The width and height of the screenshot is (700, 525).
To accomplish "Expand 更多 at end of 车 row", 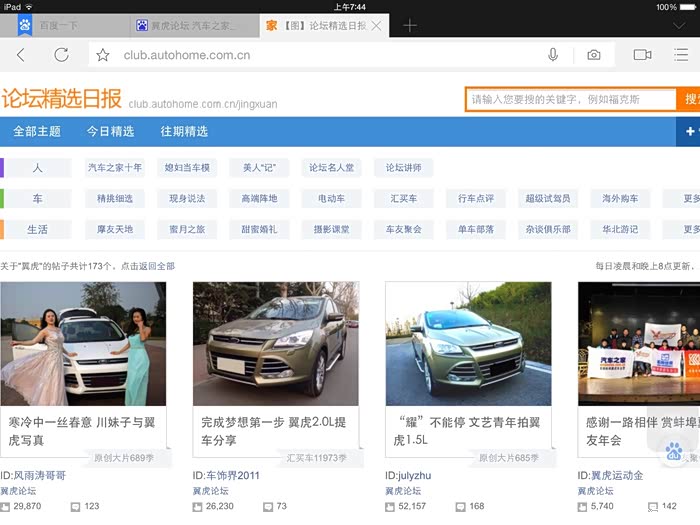I will click(x=690, y=199).
